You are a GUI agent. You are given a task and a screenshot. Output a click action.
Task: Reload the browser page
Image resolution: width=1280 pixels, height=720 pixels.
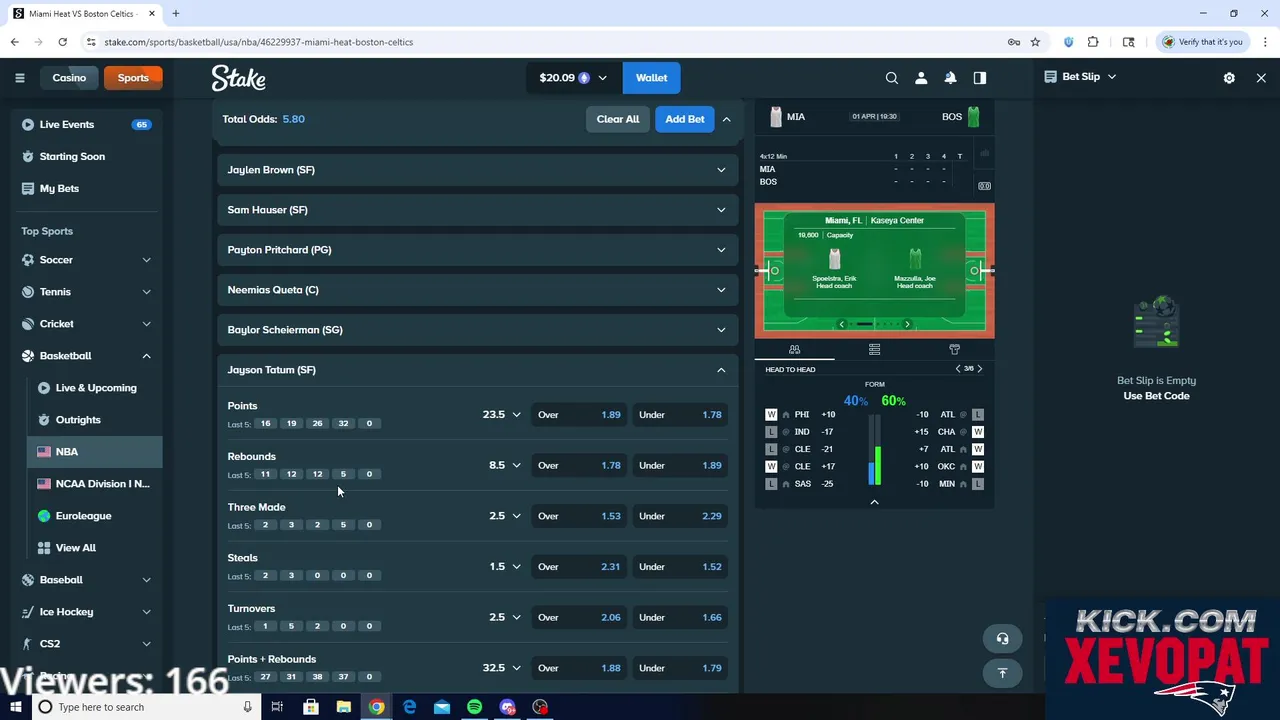(x=62, y=42)
